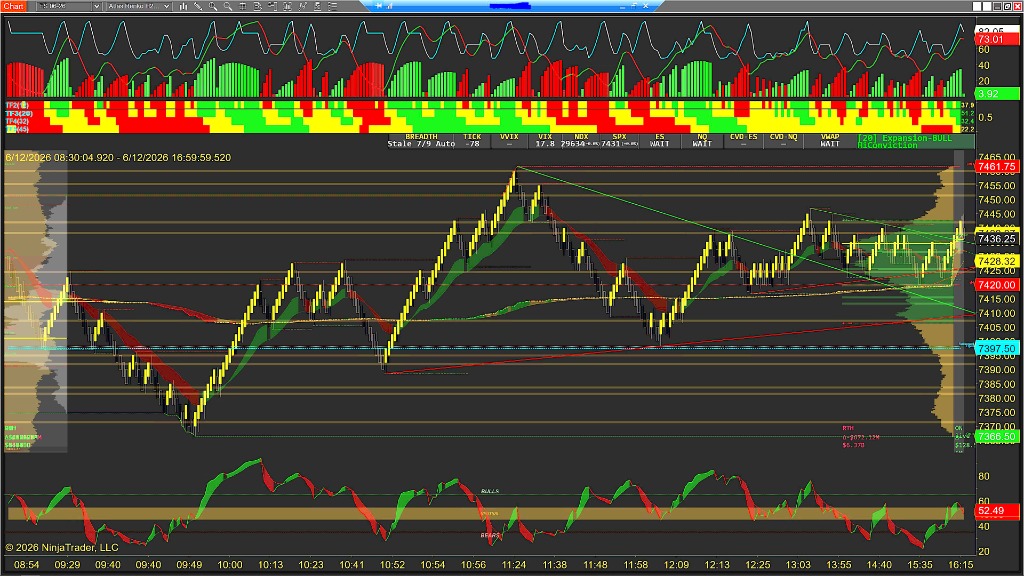Click the pin icon in blue floating bar
This screenshot has width=1024, height=576.
coord(379,6)
